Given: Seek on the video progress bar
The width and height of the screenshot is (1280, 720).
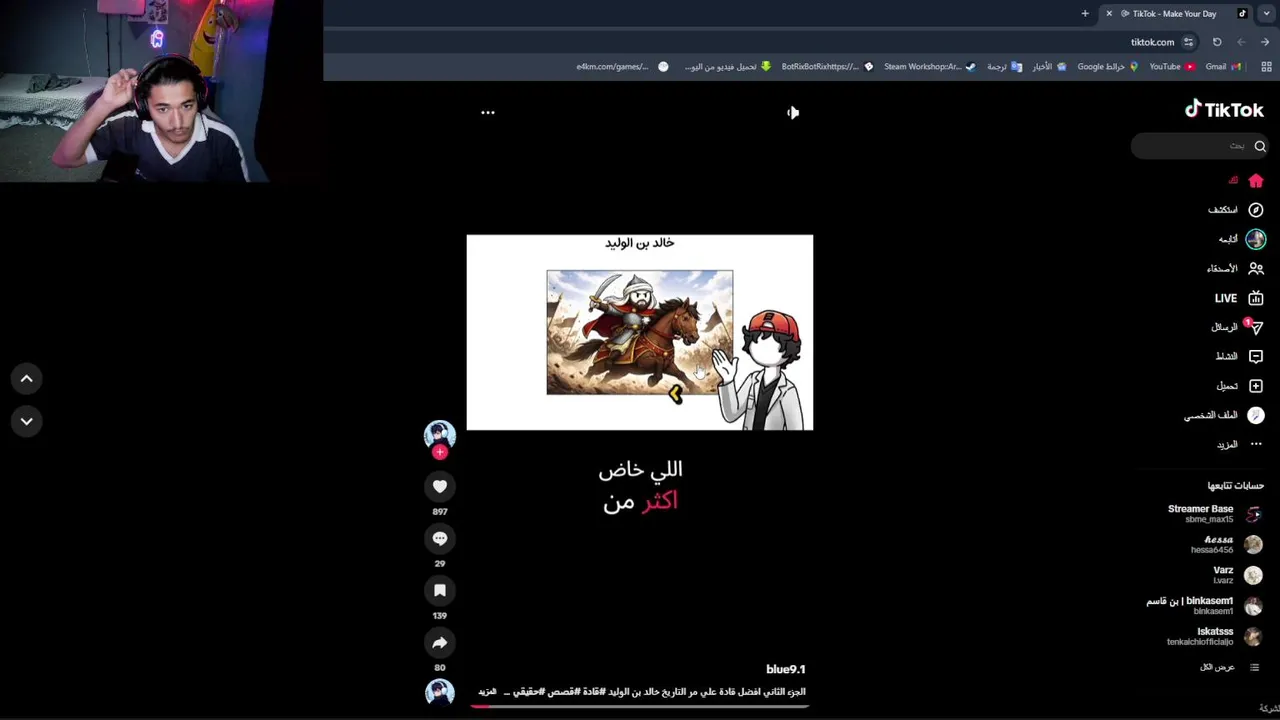Looking at the screenshot, I should click(x=640, y=706).
